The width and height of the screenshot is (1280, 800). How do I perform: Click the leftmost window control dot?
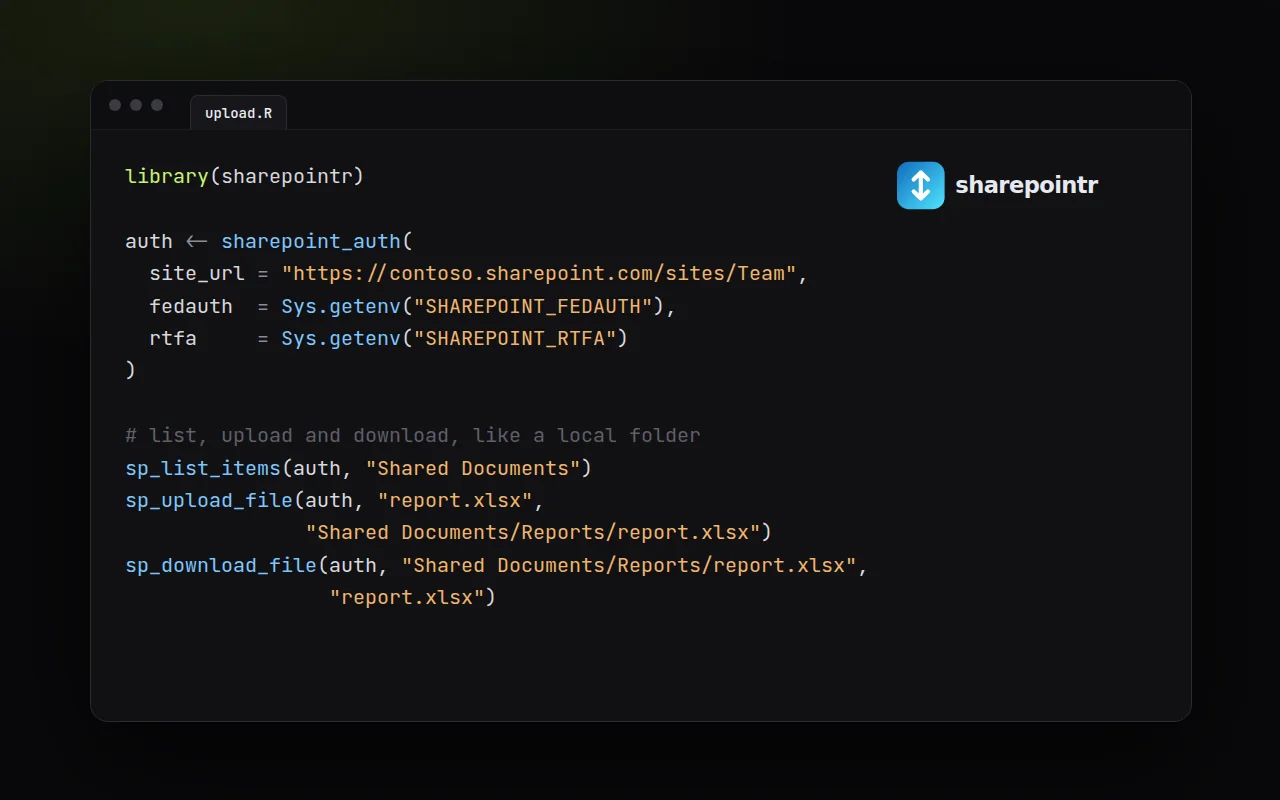(115, 105)
